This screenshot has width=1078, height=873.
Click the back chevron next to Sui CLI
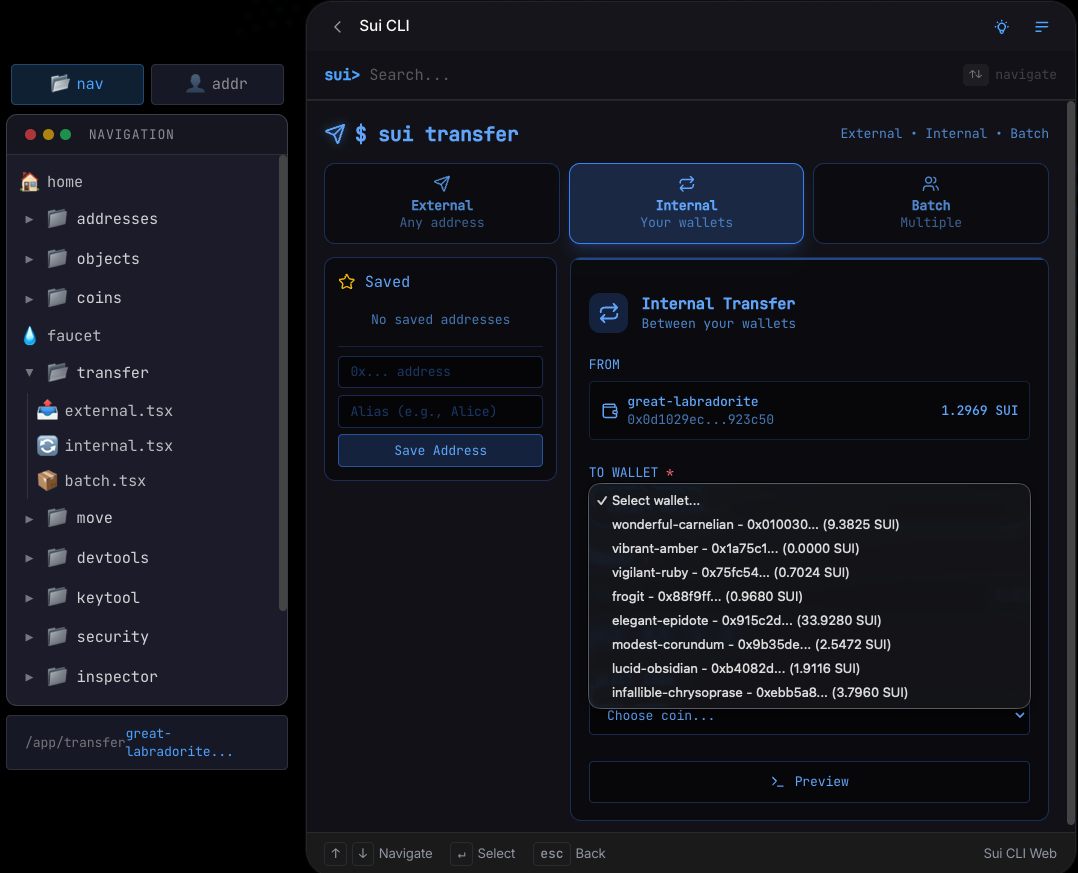point(337,27)
